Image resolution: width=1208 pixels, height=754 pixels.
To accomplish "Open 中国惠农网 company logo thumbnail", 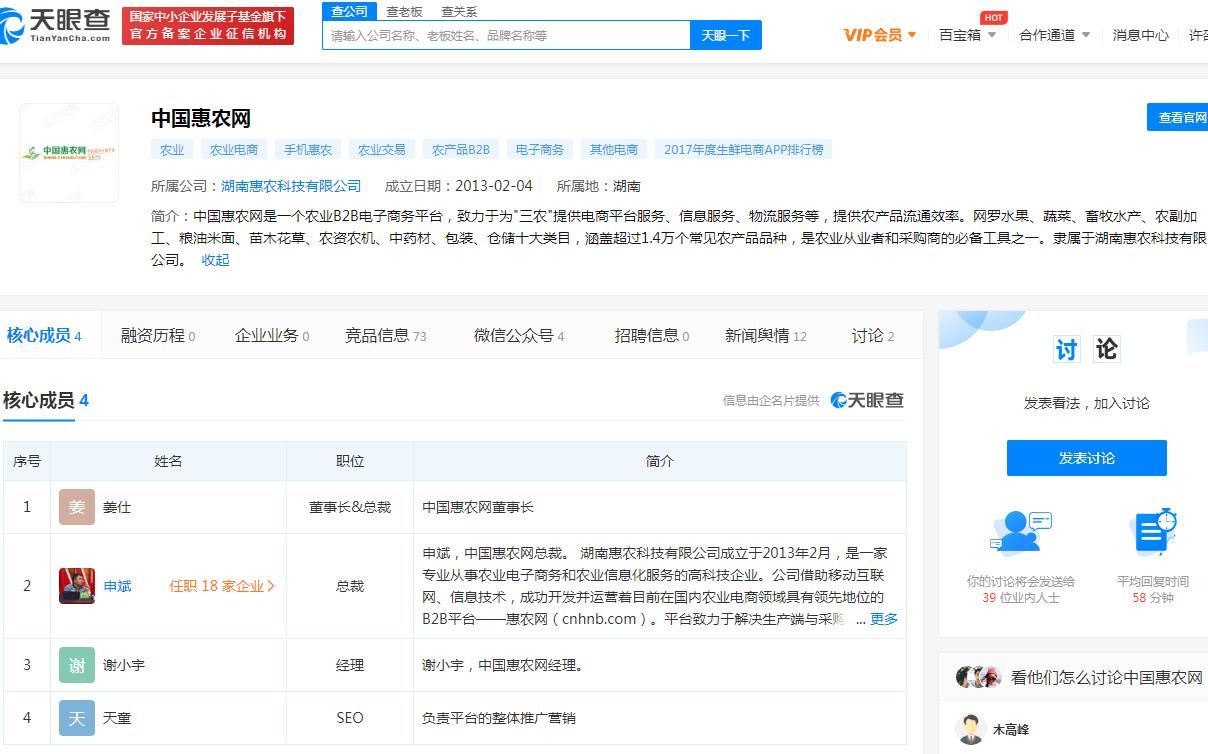I will (x=69, y=153).
